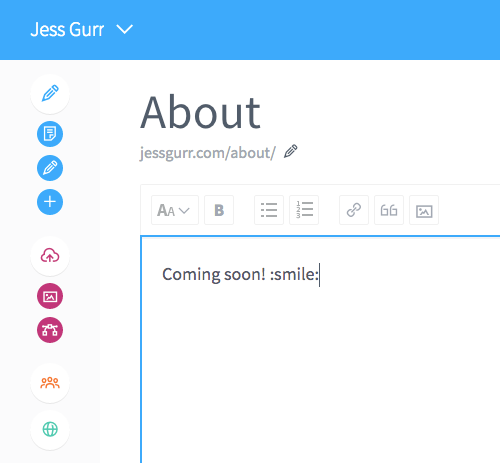500x463 pixels.
Task: Open the cloud upload sidebar icon
Action: coord(50,256)
